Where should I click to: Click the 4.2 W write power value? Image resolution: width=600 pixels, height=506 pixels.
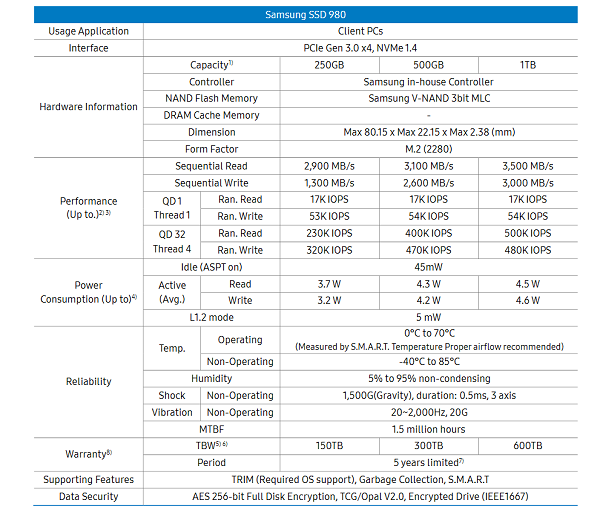[x=429, y=300]
